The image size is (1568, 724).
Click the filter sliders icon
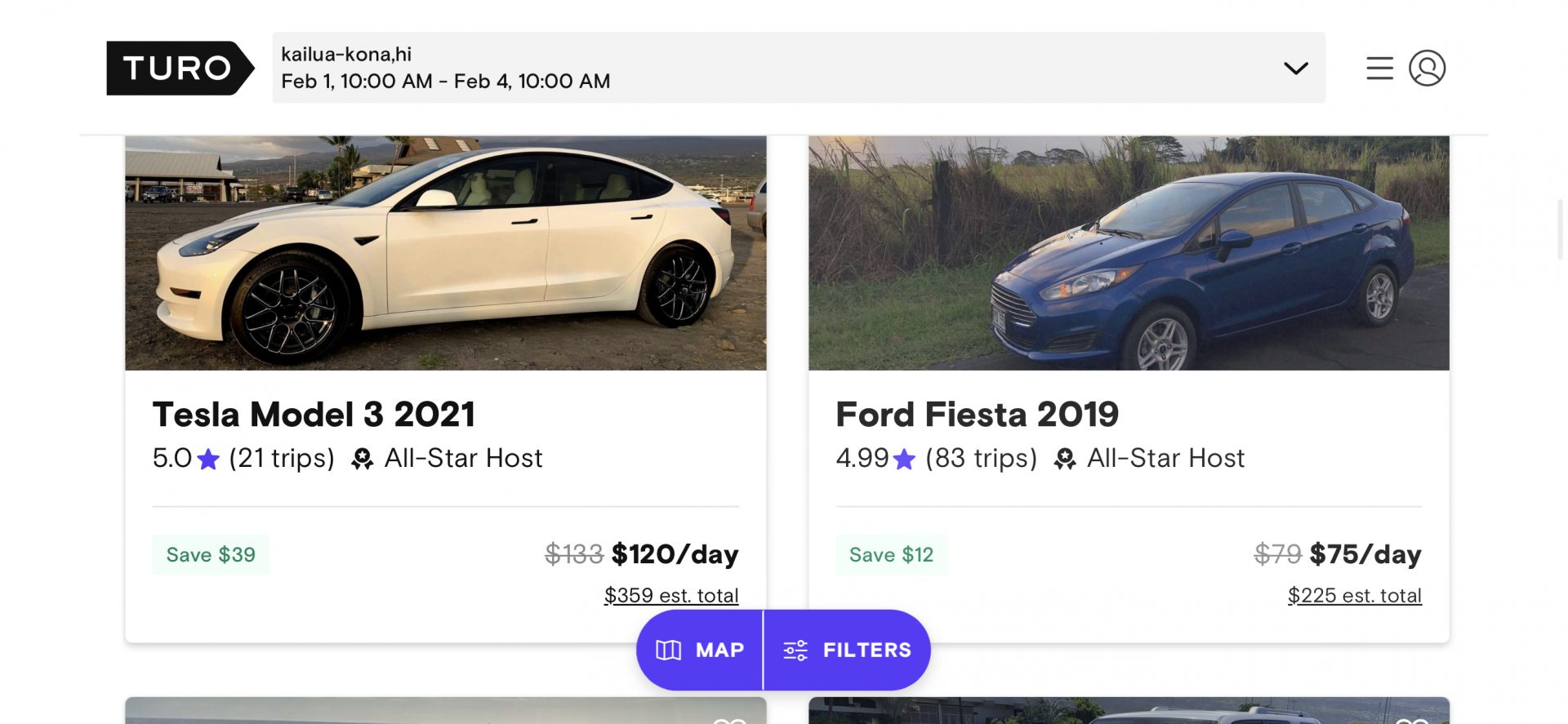[x=795, y=651]
